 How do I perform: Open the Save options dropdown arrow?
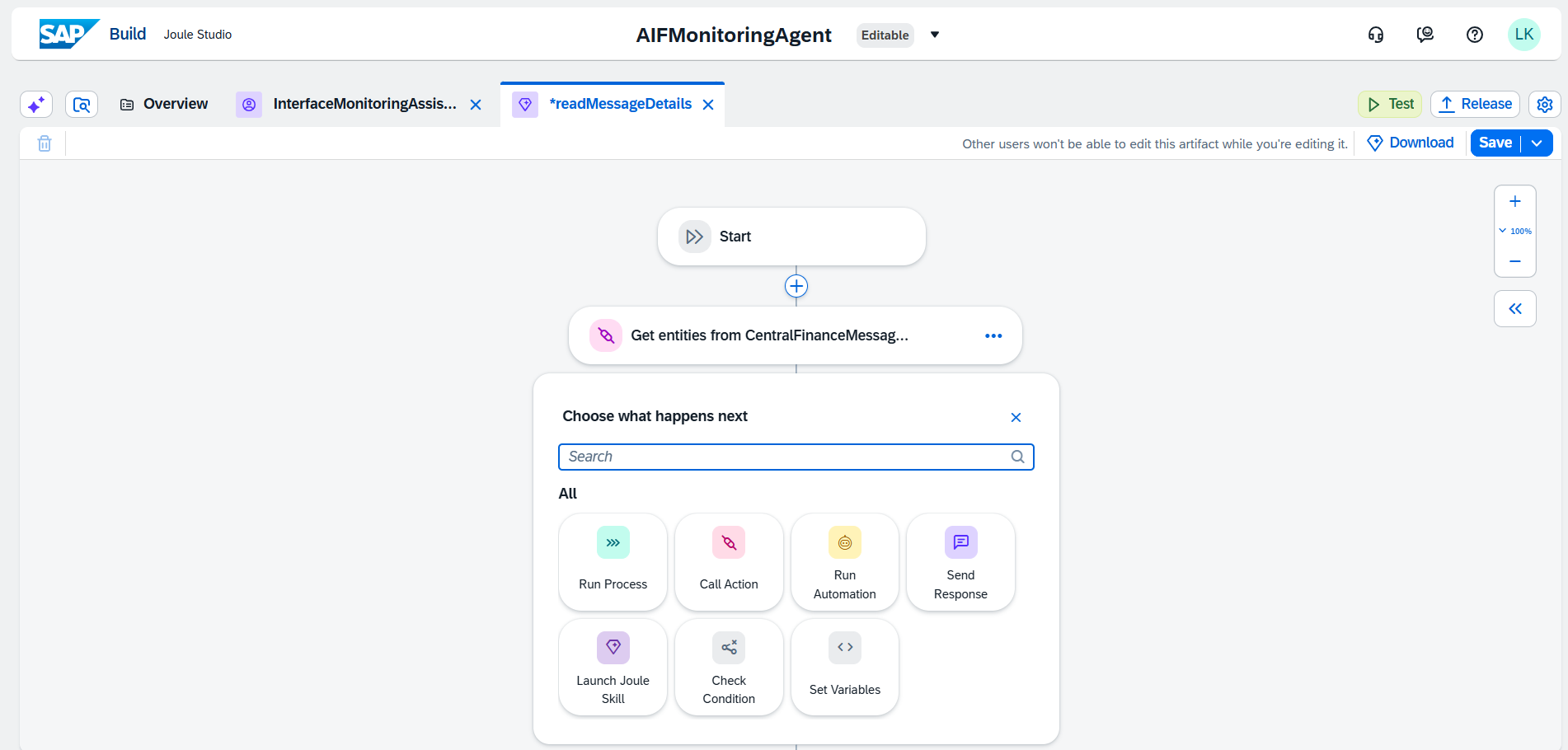pyautogui.click(x=1537, y=143)
